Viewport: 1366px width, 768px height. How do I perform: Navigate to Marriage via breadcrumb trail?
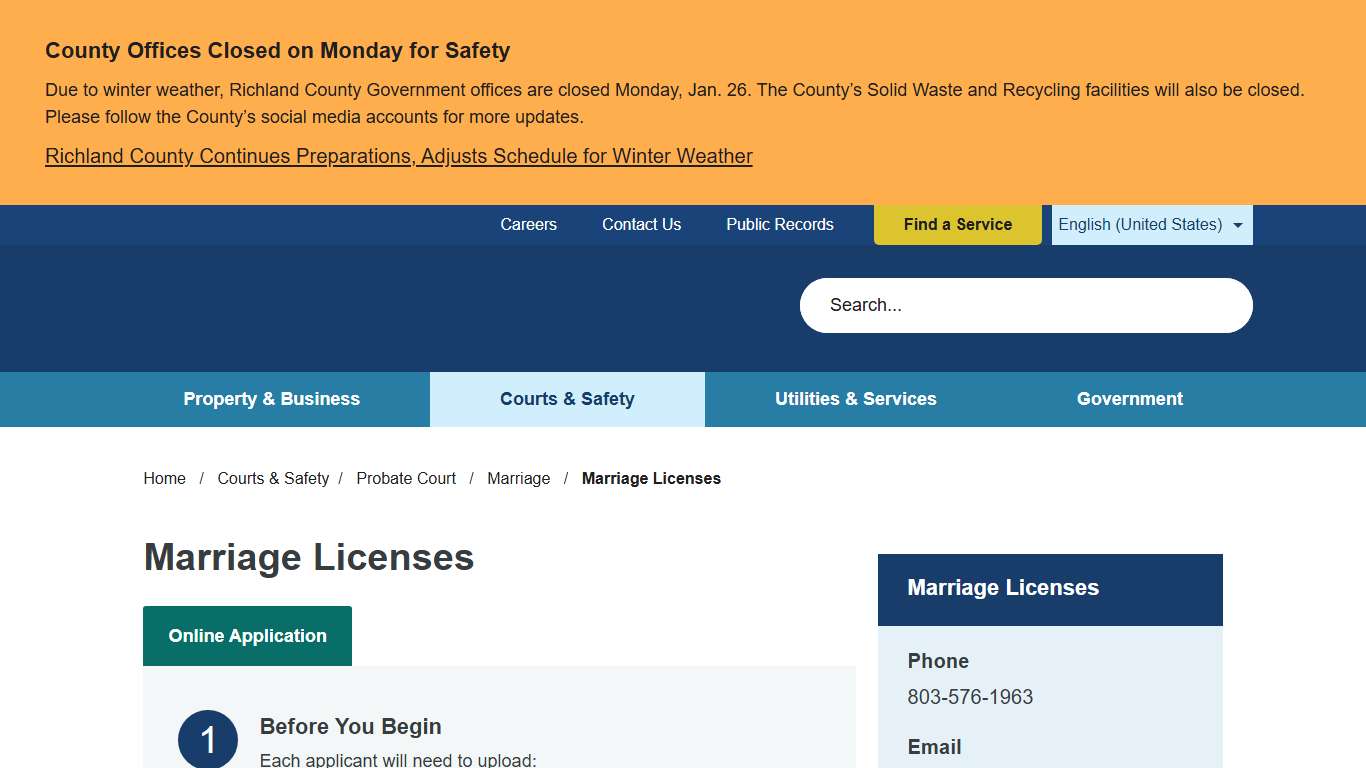[518, 478]
